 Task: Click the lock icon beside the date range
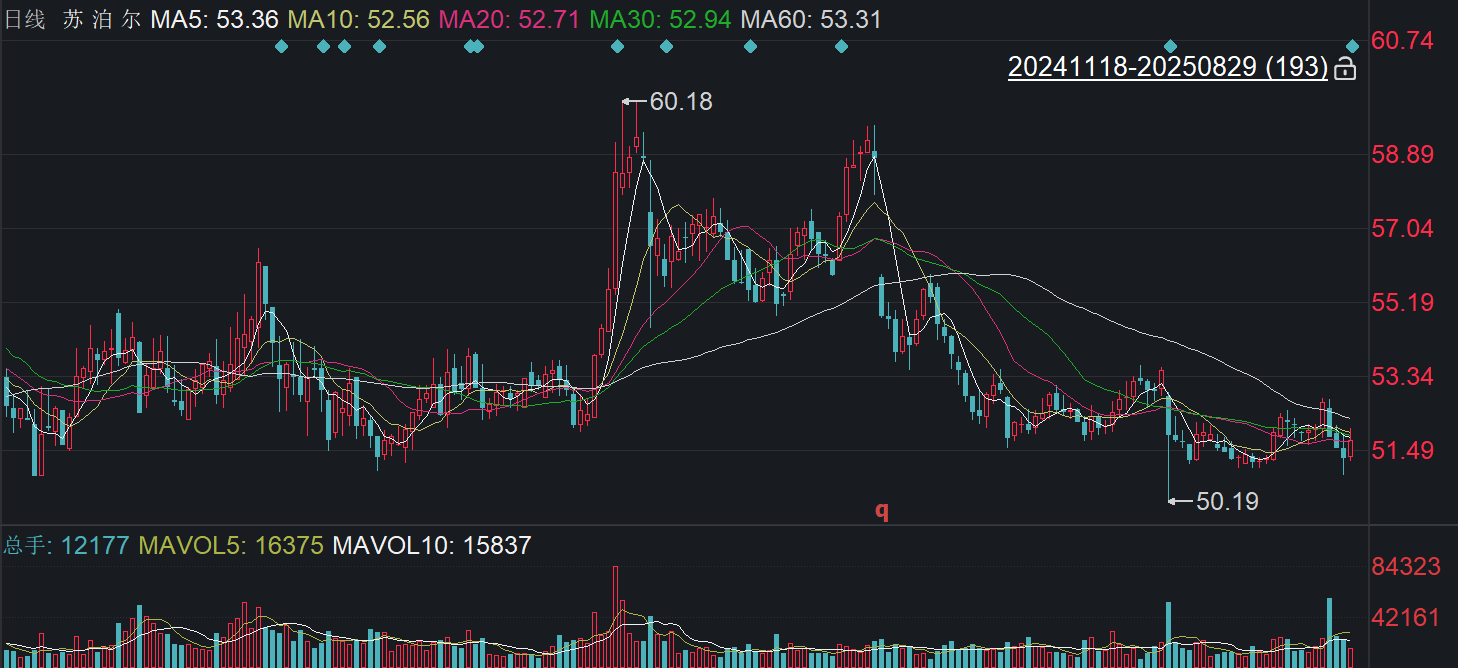pos(1345,68)
